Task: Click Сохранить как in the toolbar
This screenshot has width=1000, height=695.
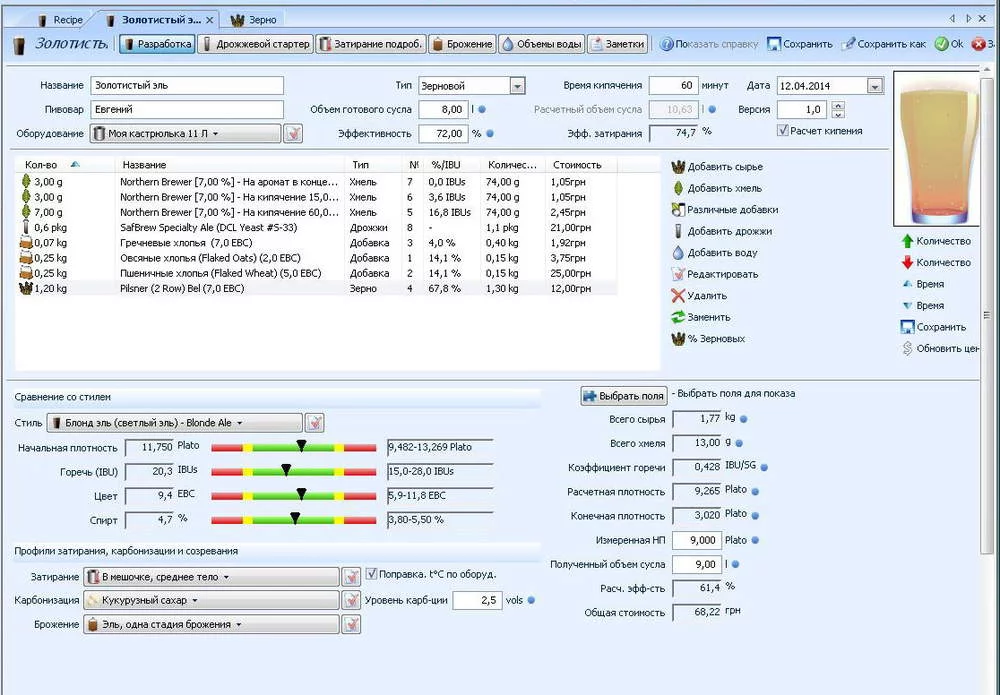Action: [x=883, y=44]
